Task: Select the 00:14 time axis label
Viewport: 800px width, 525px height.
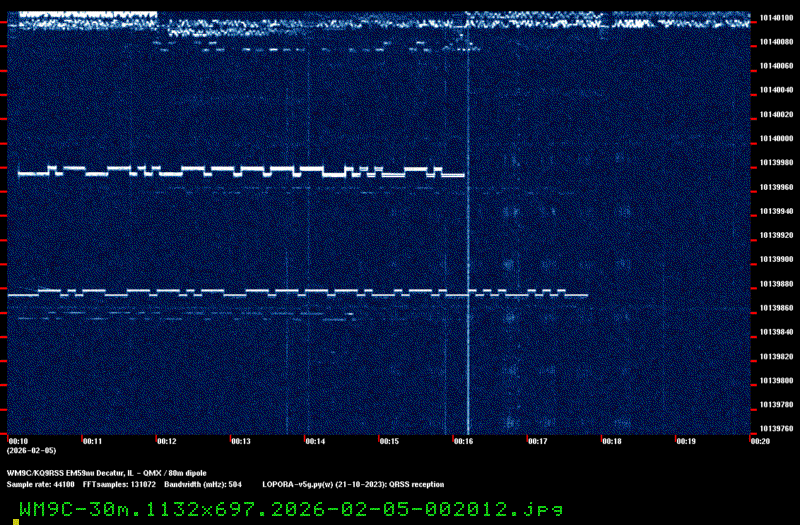Action: (315, 441)
